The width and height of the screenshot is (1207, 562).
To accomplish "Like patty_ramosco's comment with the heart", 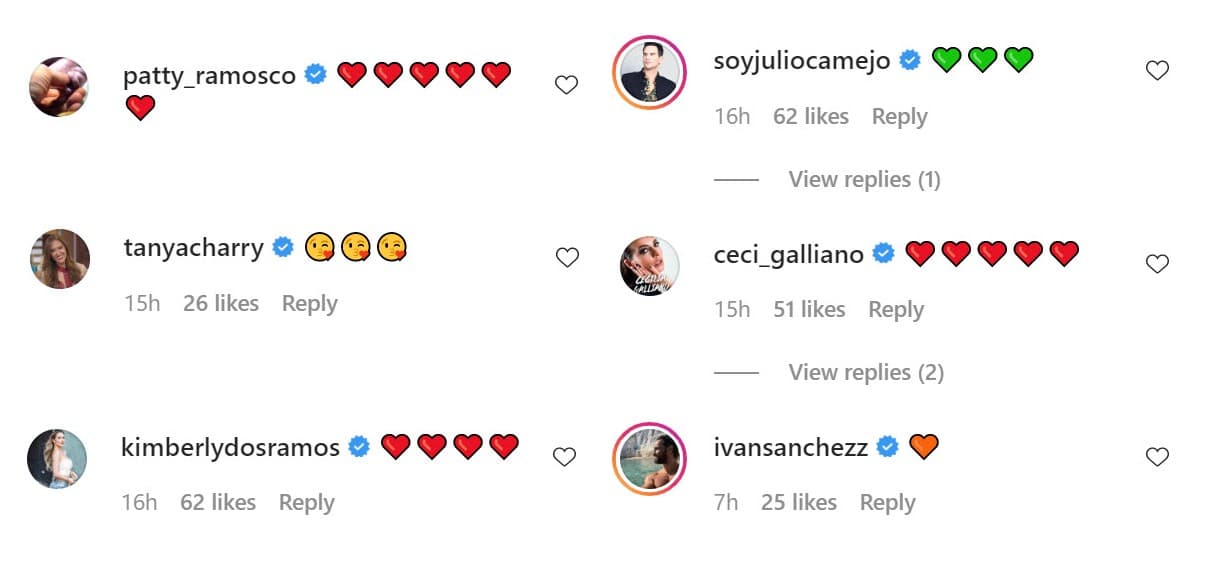I will [566, 85].
